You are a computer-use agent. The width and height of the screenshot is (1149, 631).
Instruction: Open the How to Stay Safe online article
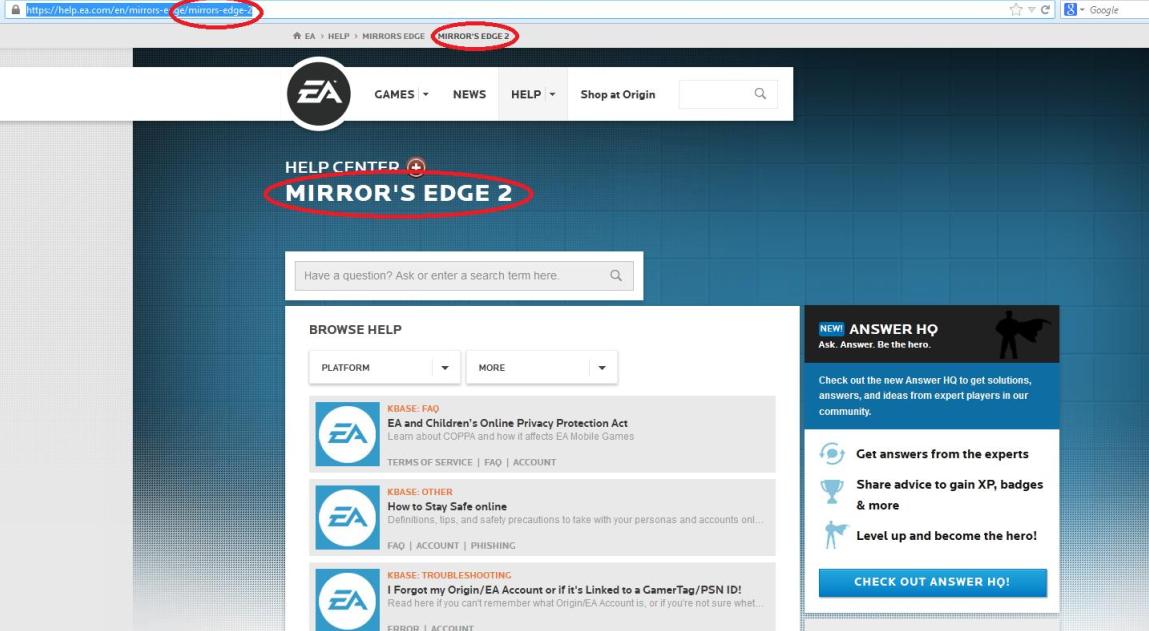(447, 506)
